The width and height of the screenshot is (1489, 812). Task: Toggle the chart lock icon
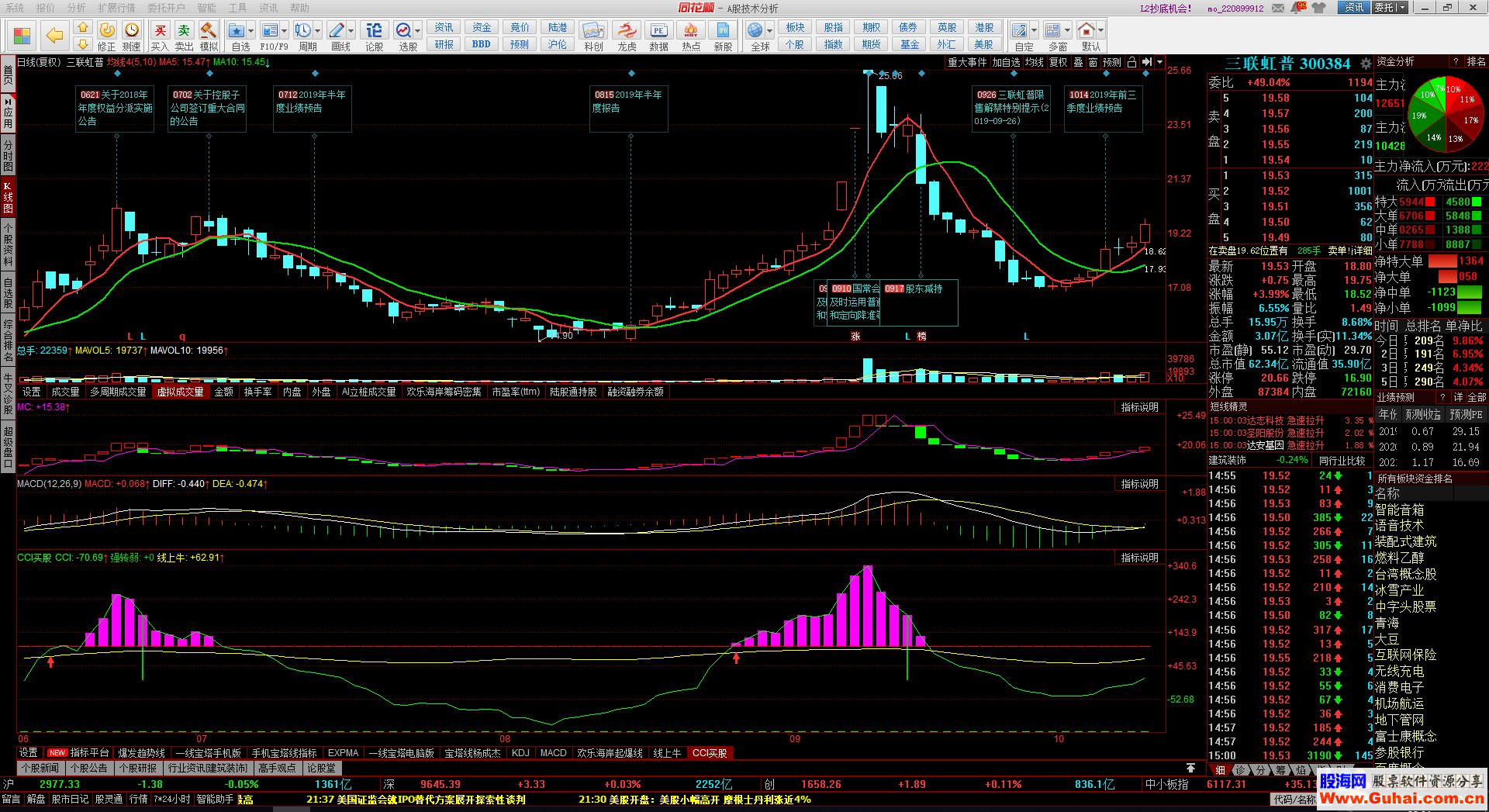1131,62
